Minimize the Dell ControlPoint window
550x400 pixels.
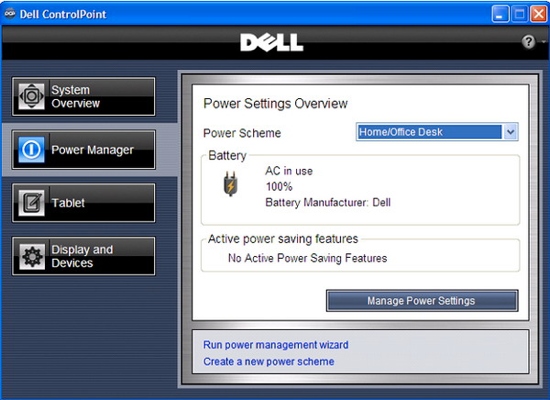coord(500,14)
